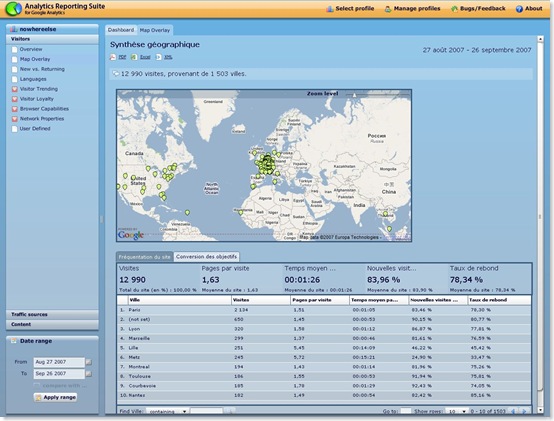554x421 pixels.
Task: Sort by Taux de rebond column
Action: [499, 300]
